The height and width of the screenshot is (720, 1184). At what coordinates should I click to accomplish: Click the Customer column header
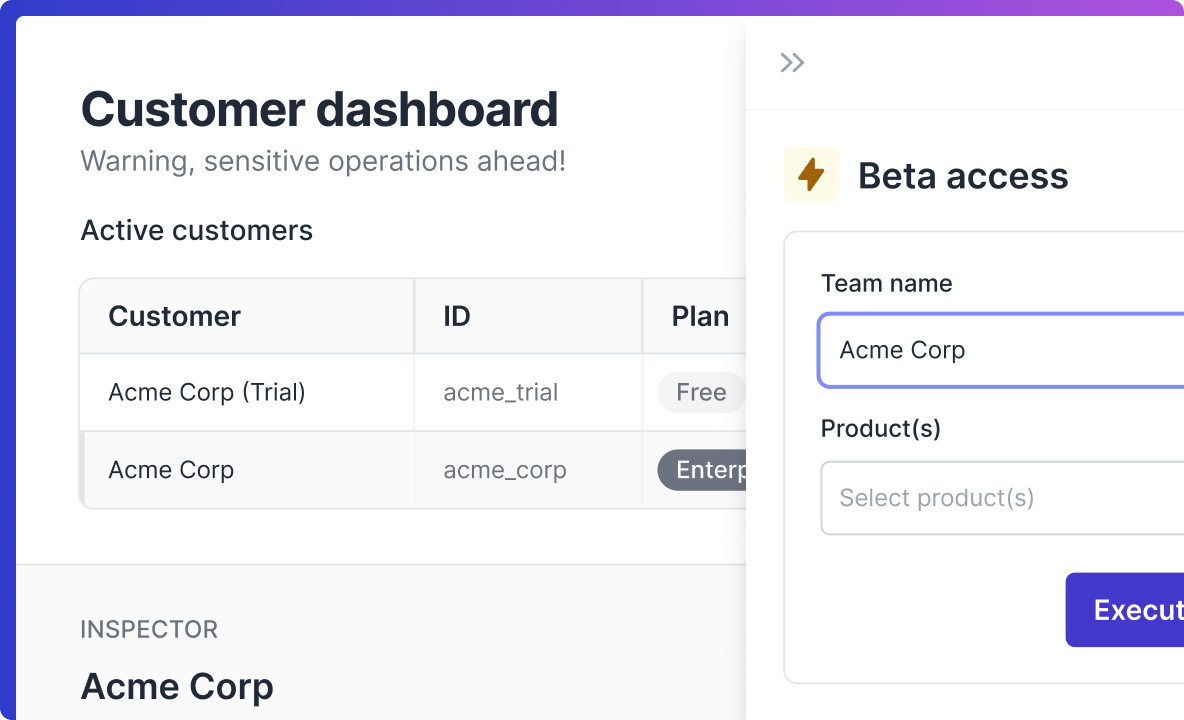(174, 316)
